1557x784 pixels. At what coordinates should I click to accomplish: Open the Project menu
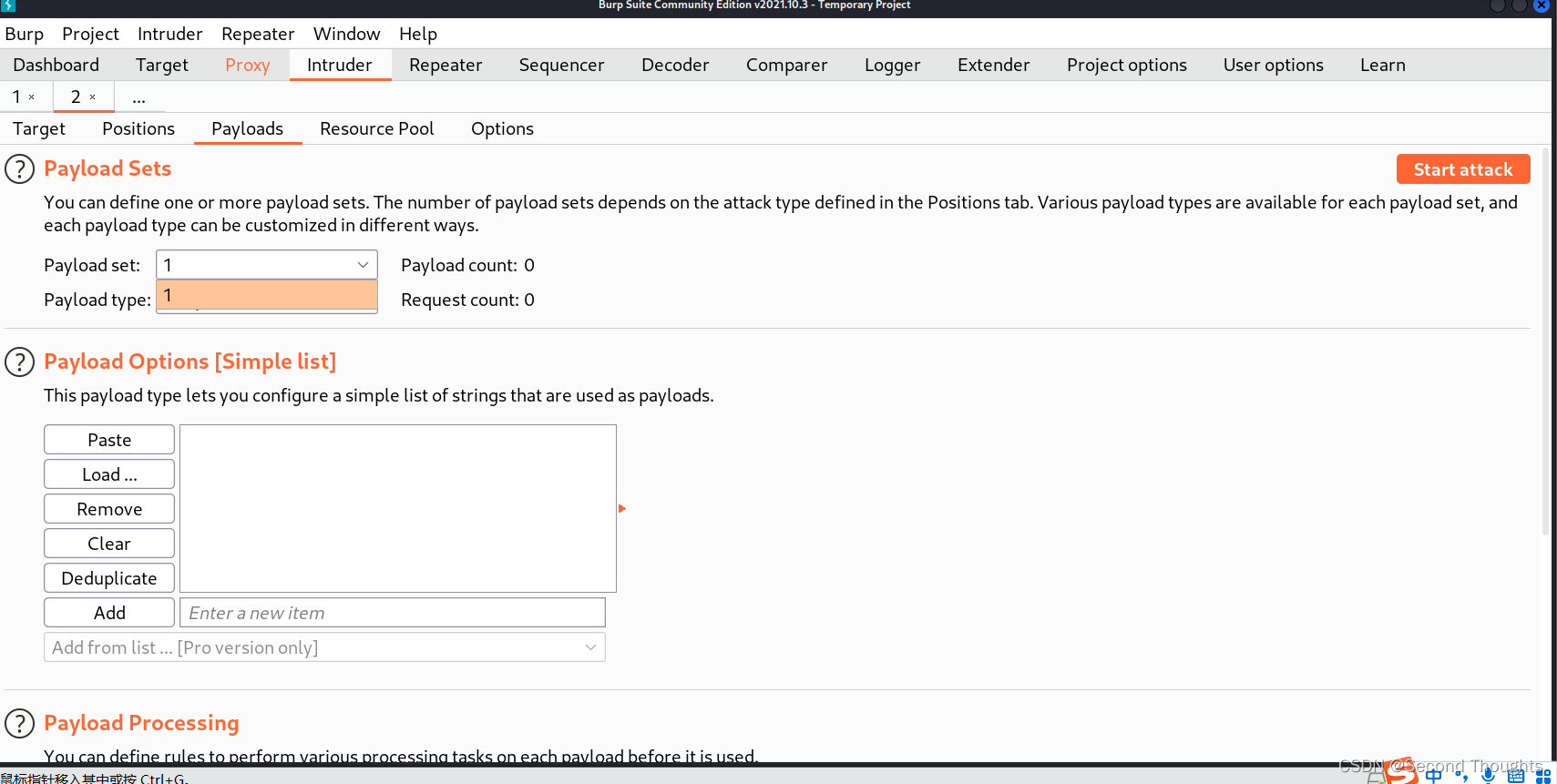click(90, 34)
